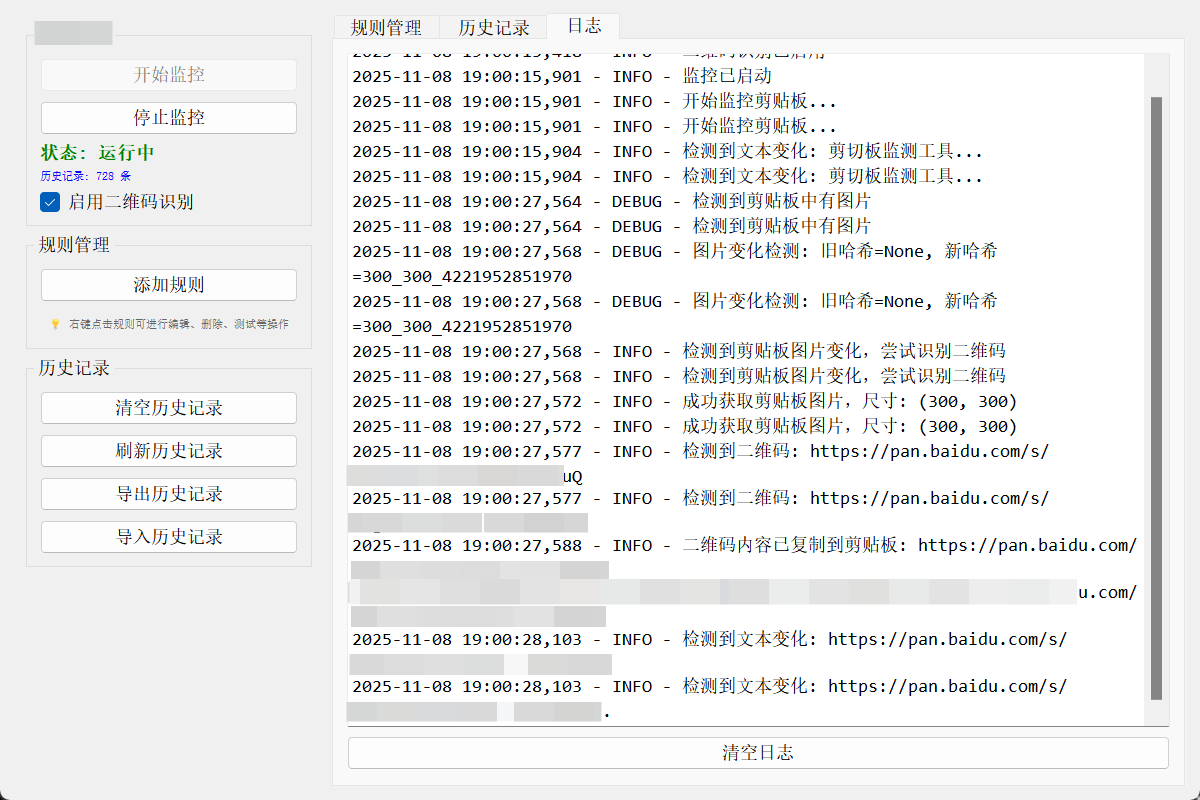Add a new rule with 添加规则

[169, 285]
